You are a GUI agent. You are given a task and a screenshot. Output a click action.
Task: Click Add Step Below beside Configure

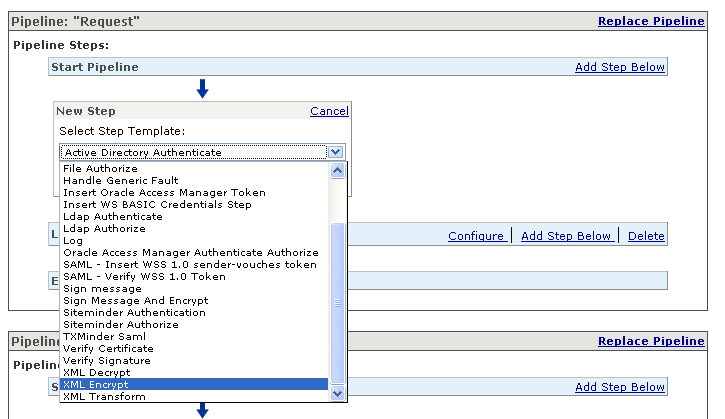click(566, 236)
